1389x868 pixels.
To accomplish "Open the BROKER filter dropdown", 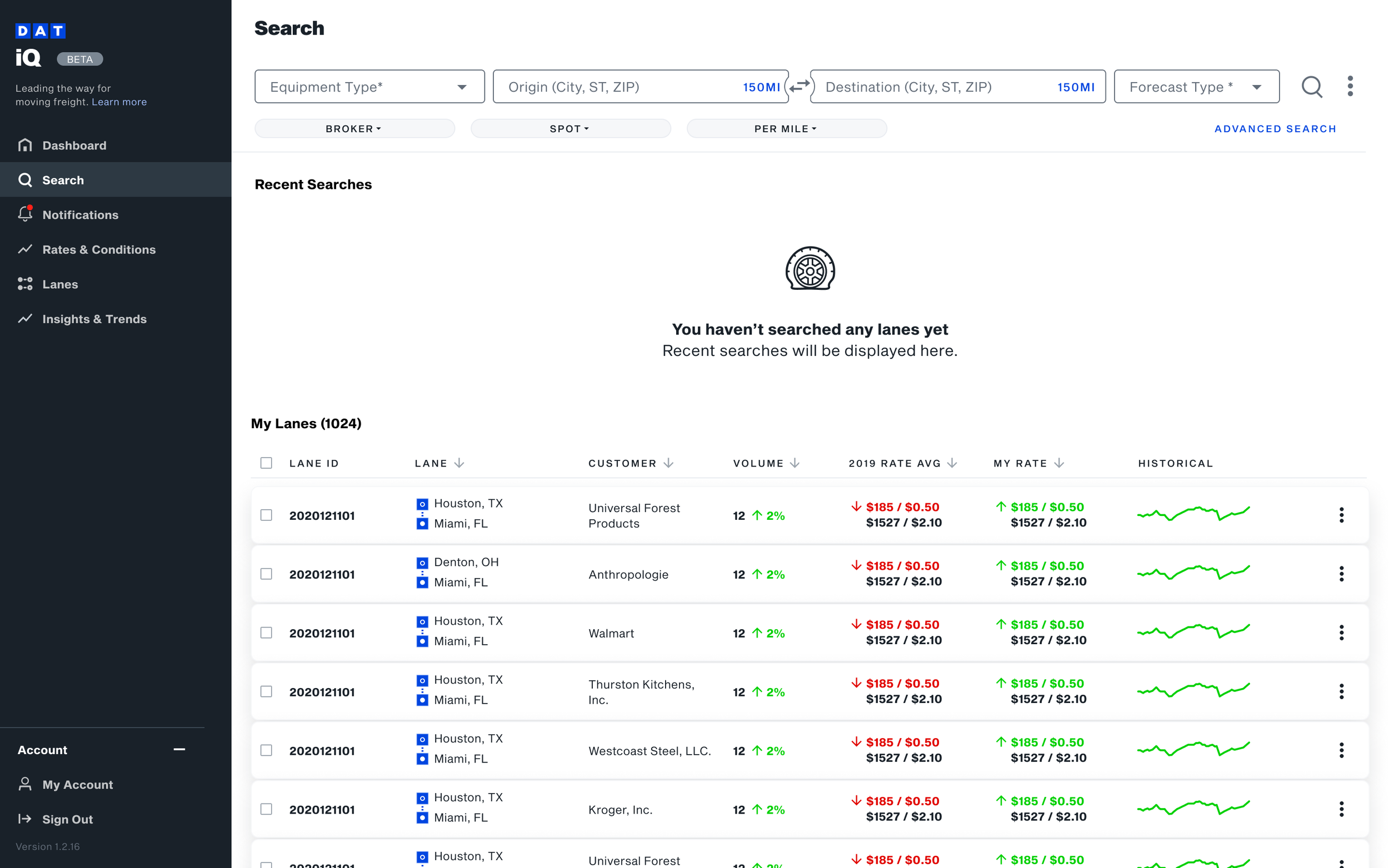I will coord(354,129).
